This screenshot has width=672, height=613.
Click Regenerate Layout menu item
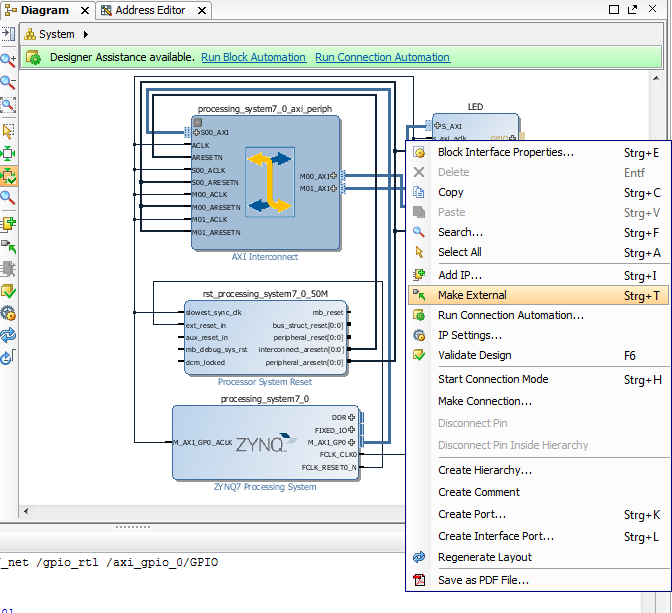point(538,557)
